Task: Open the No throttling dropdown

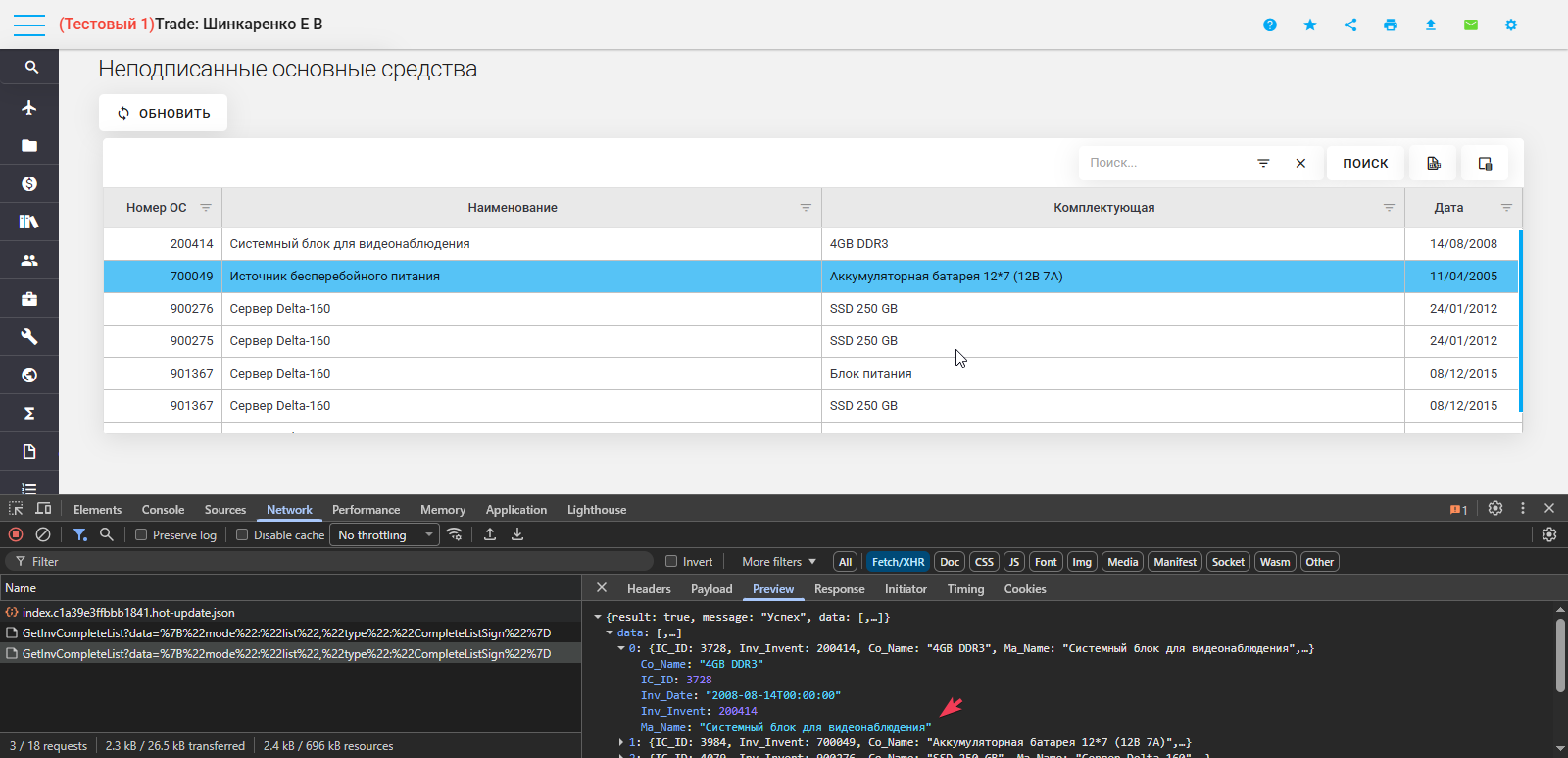Action: click(x=384, y=534)
